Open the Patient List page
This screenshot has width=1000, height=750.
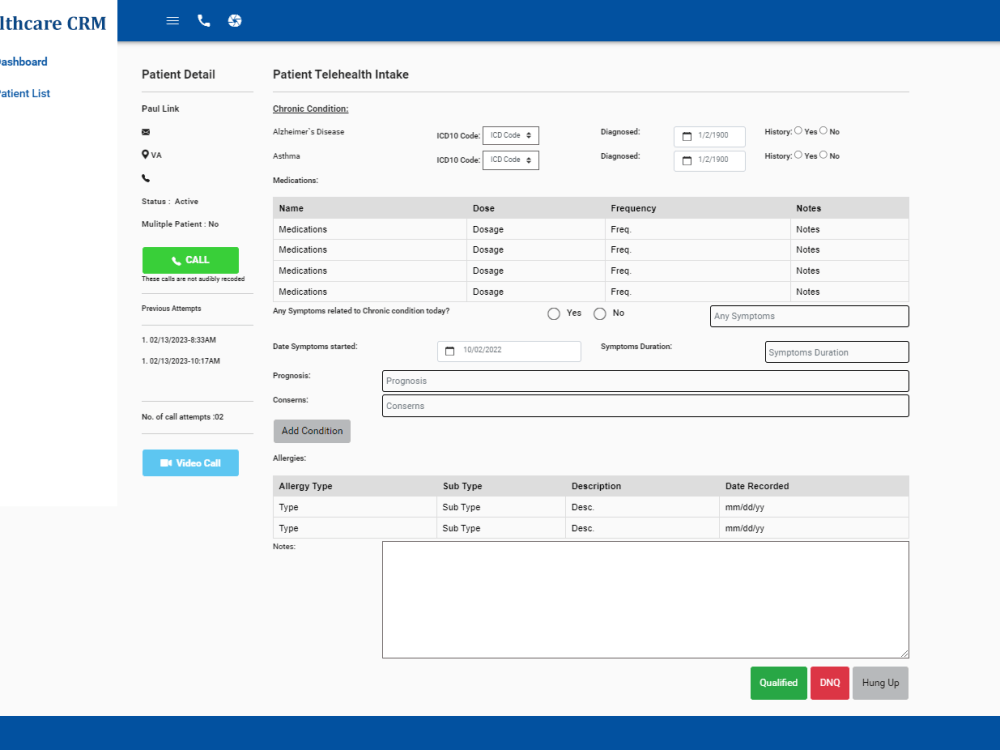coord(22,93)
